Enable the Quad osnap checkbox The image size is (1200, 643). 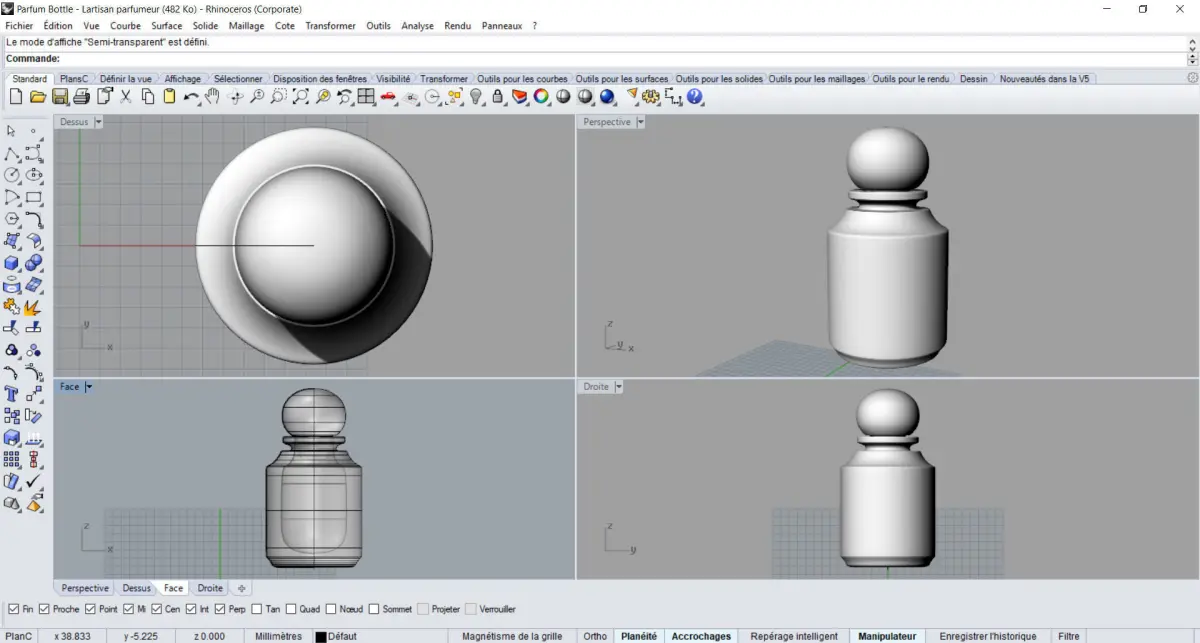coord(290,609)
